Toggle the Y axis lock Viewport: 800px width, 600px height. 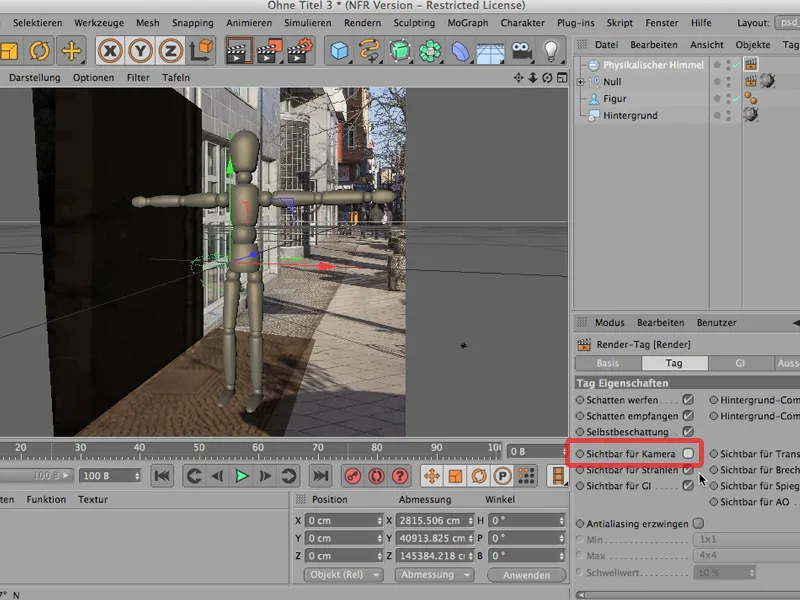pyautogui.click(x=140, y=51)
